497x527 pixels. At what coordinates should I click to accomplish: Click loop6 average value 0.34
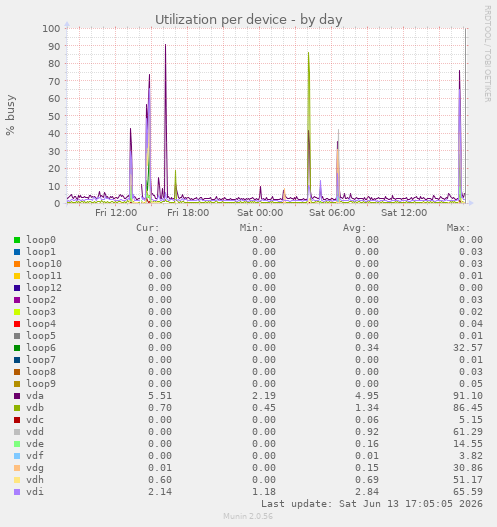tap(367, 348)
